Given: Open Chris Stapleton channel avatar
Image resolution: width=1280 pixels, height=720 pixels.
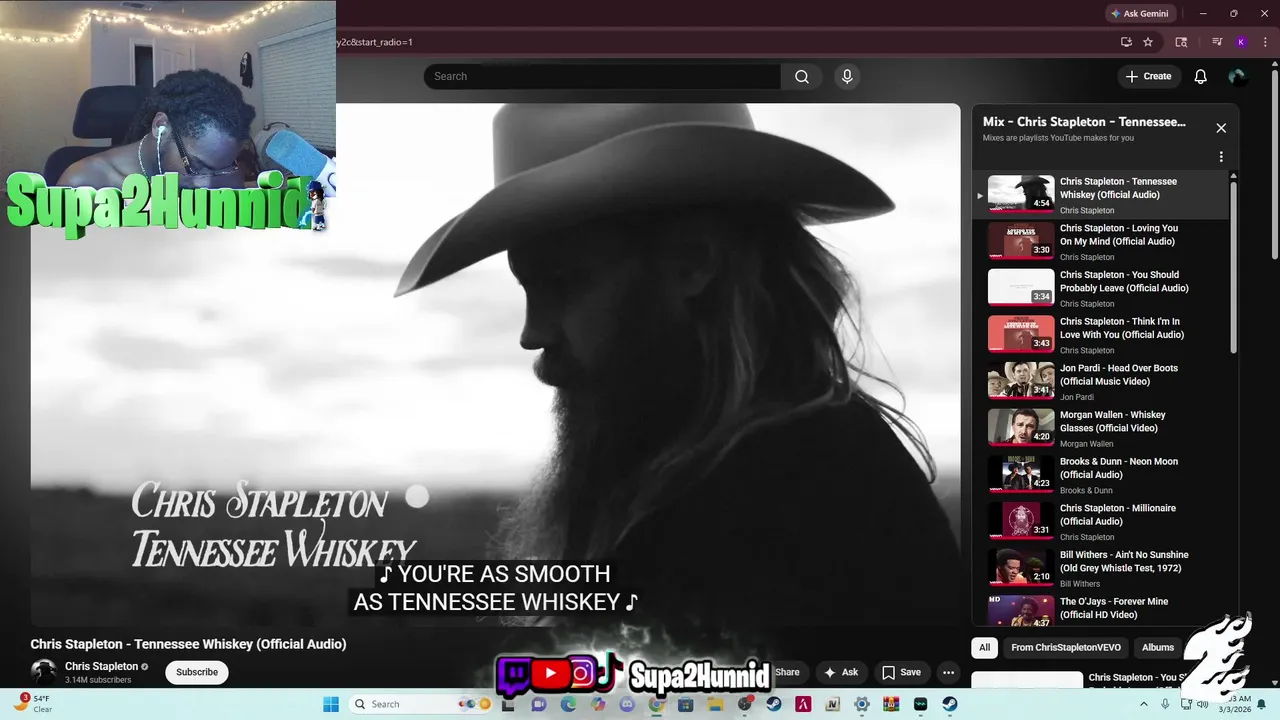Looking at the screenshot, I should tap(43, 672).
